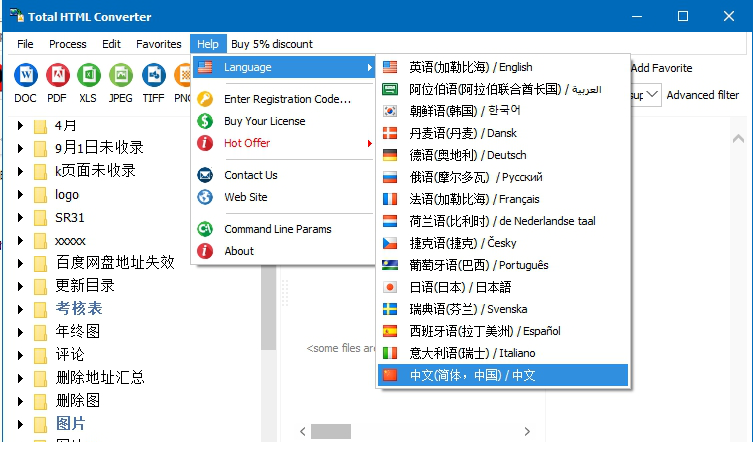Click the folder tree vertical scrollbar
Viewport: 753px width, 459px height.
point(269,307)
